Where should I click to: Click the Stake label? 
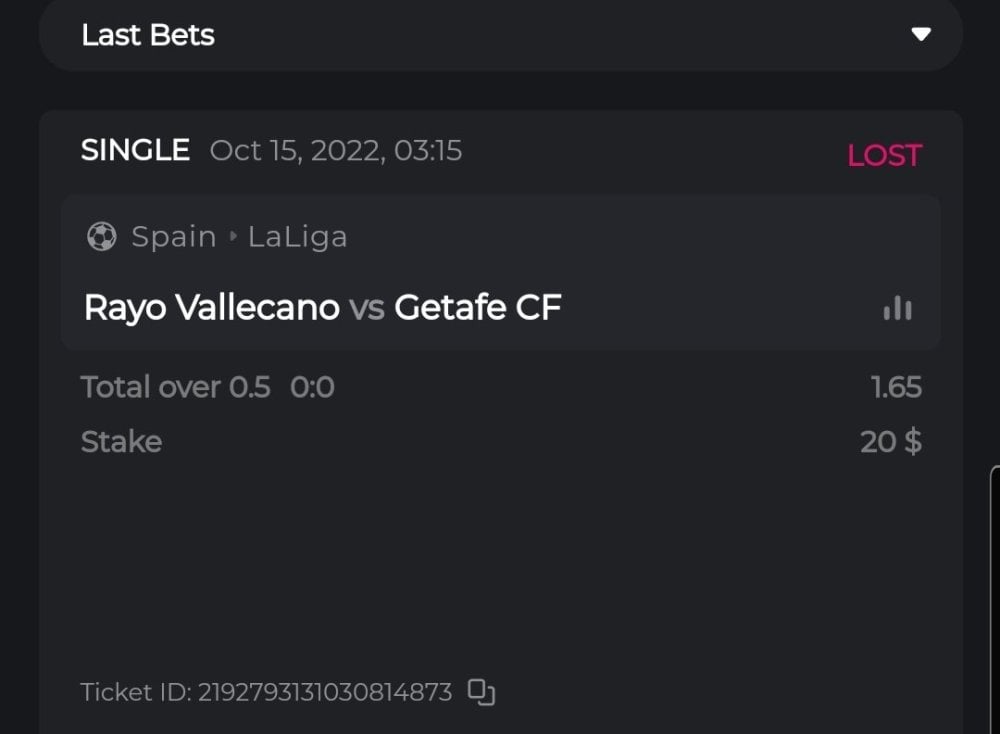point(121,441)
